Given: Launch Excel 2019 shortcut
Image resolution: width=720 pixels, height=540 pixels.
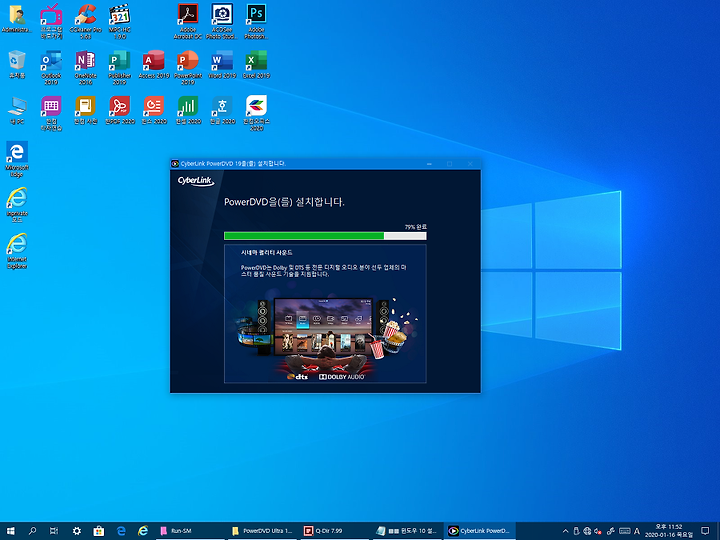Looking at the screenshot, I should point(256,64).
